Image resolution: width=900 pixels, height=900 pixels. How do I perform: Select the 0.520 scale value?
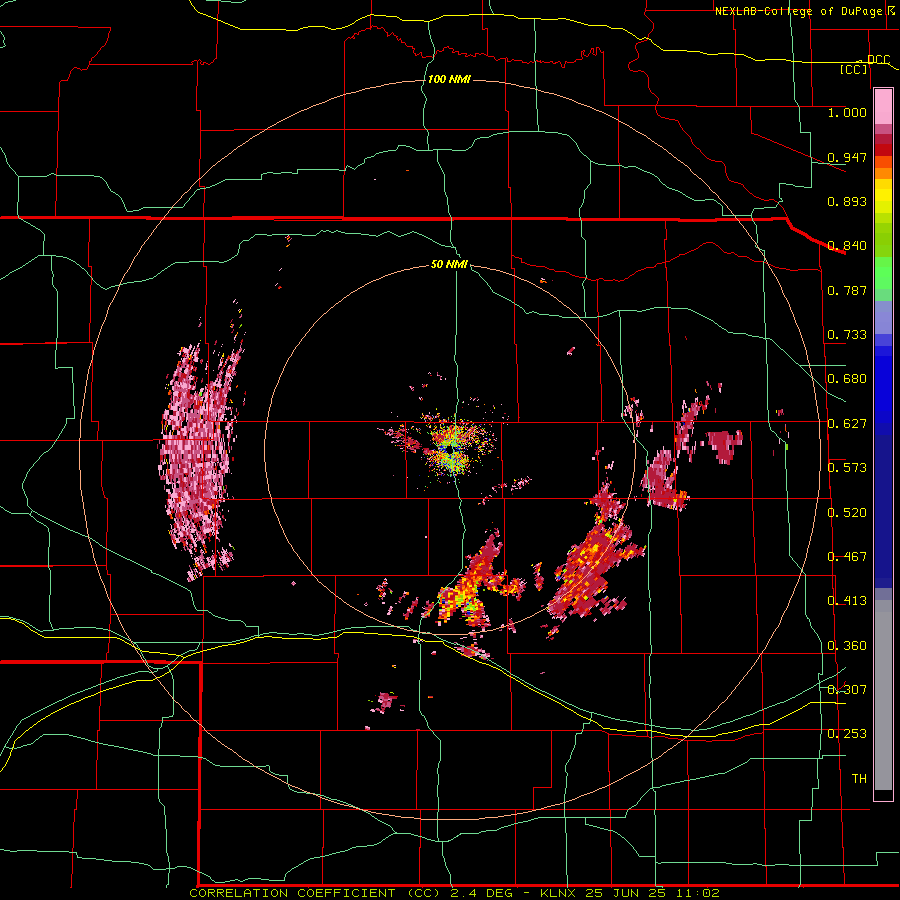[847, 513]
